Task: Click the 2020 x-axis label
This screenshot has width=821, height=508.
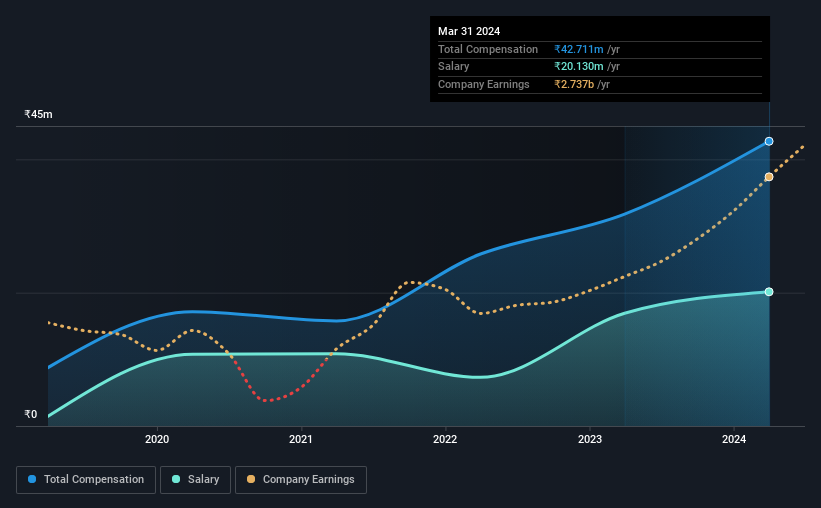Action: click(x=157, y=439)
